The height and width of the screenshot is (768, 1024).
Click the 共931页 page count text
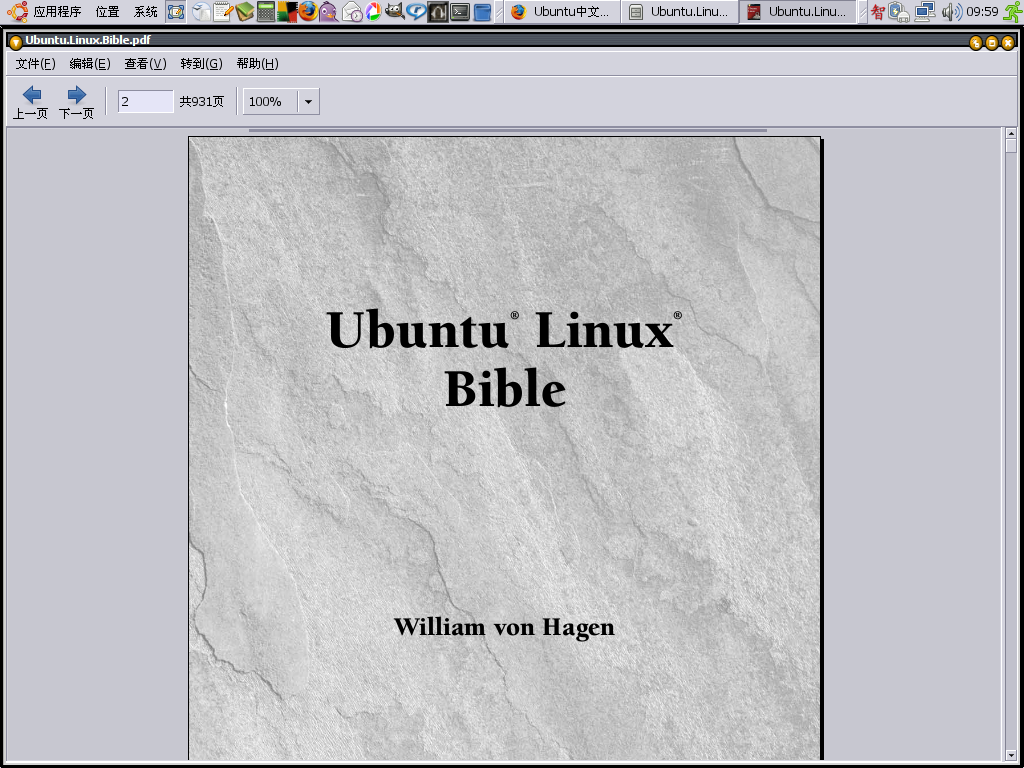click(202, 101)
